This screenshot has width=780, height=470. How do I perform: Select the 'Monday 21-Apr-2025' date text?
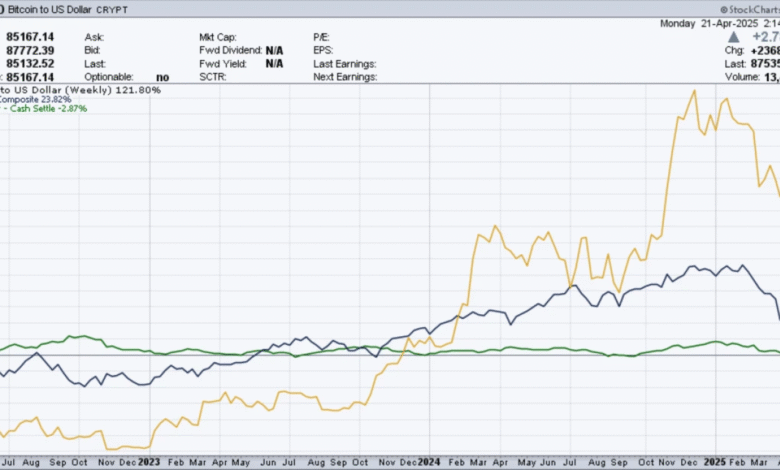pyautogui.click(x=709, y=23)
